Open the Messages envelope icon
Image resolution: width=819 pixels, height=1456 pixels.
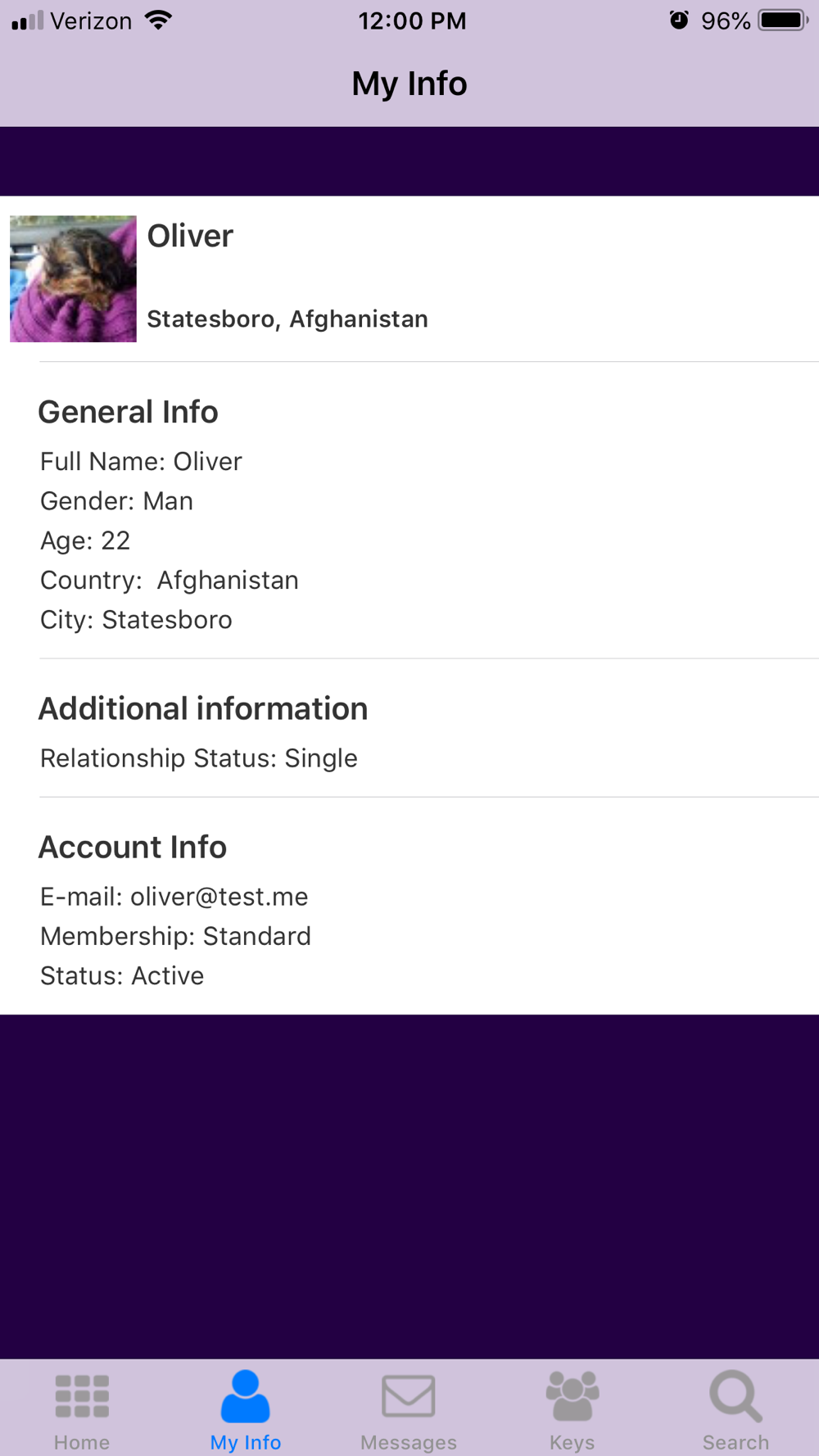[409, 1396]
